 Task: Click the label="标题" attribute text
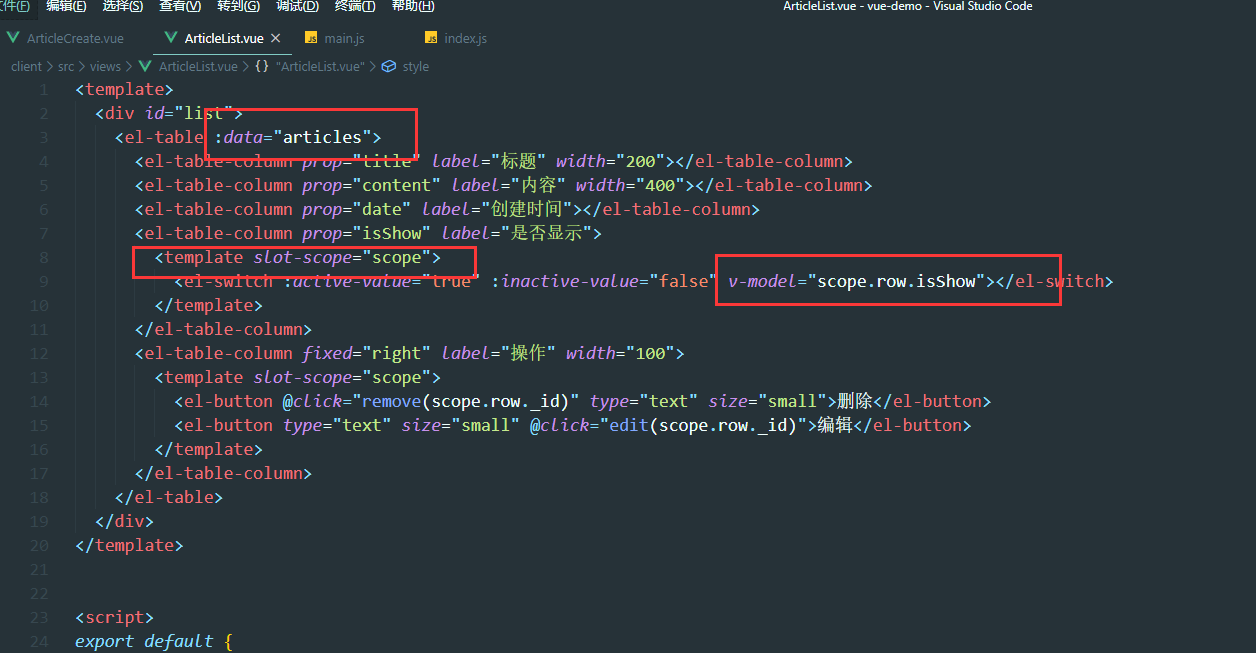point(488,161)
